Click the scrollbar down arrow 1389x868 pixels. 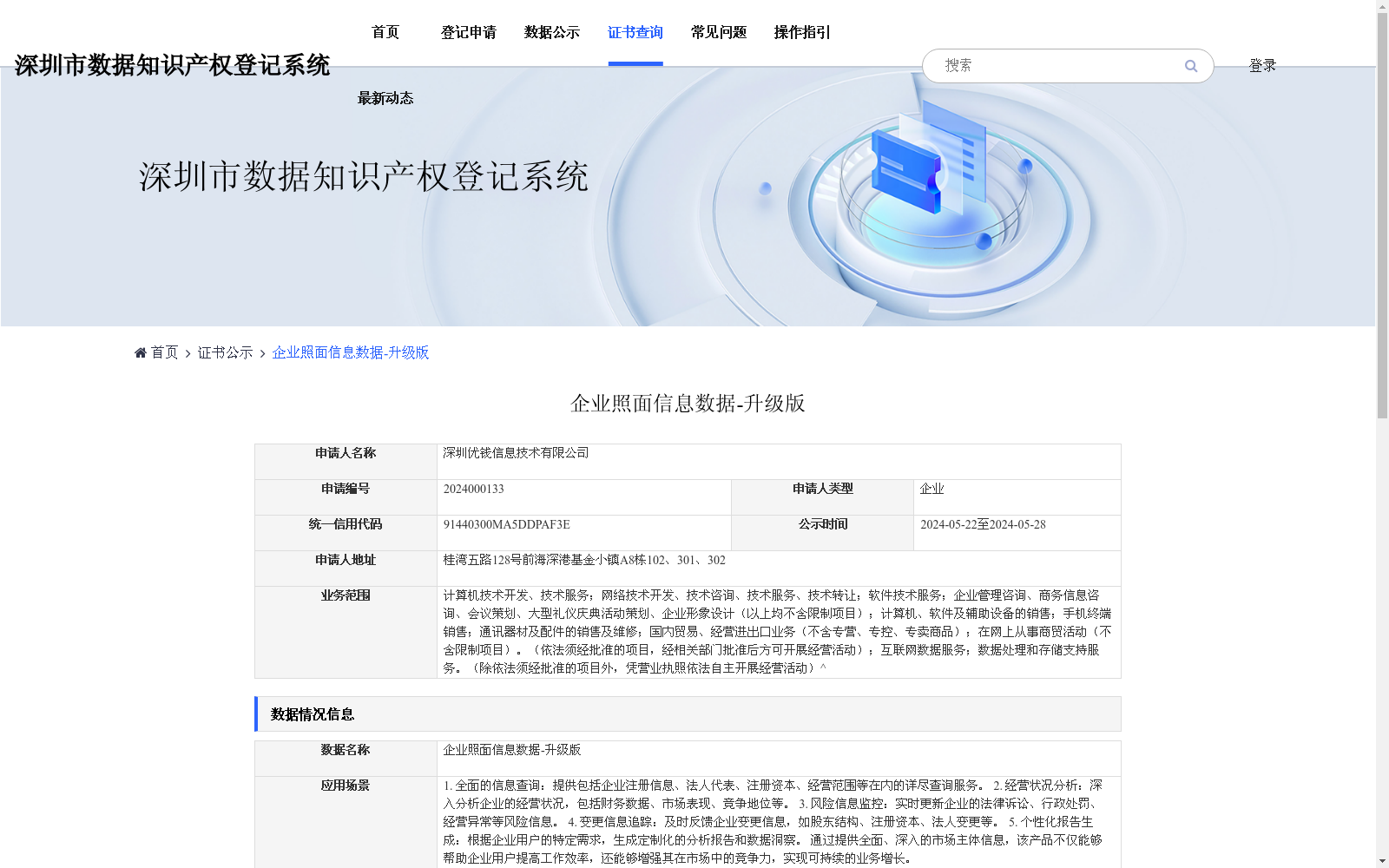[1382, 861]
